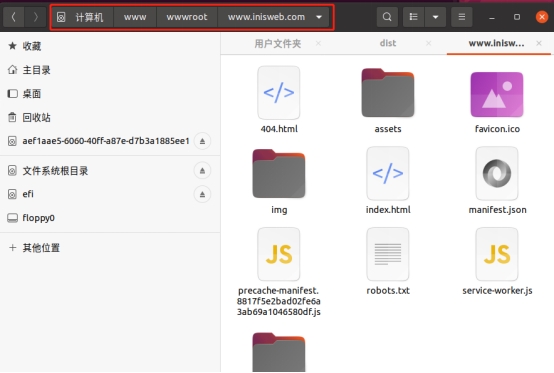The image size is (554, 373).
Task: Go back with the left arrow button
Action: point(13,17)
